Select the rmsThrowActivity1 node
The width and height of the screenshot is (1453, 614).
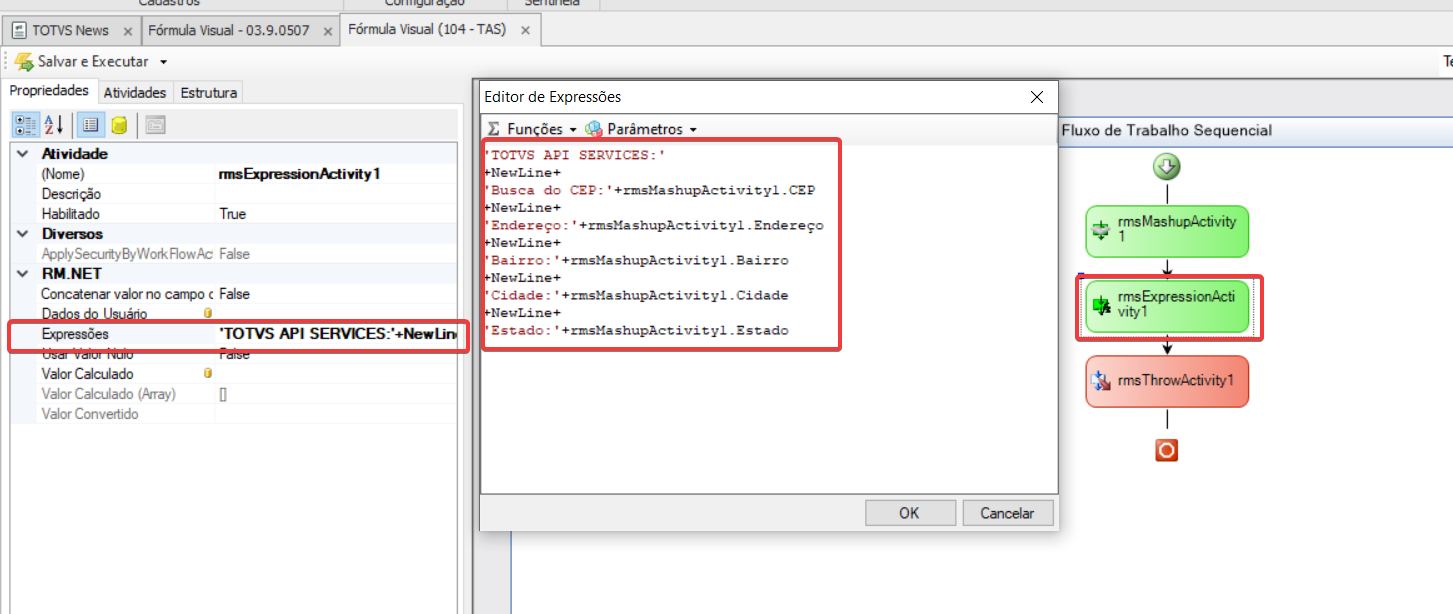pyautogui.click(x=1167, y=381)
